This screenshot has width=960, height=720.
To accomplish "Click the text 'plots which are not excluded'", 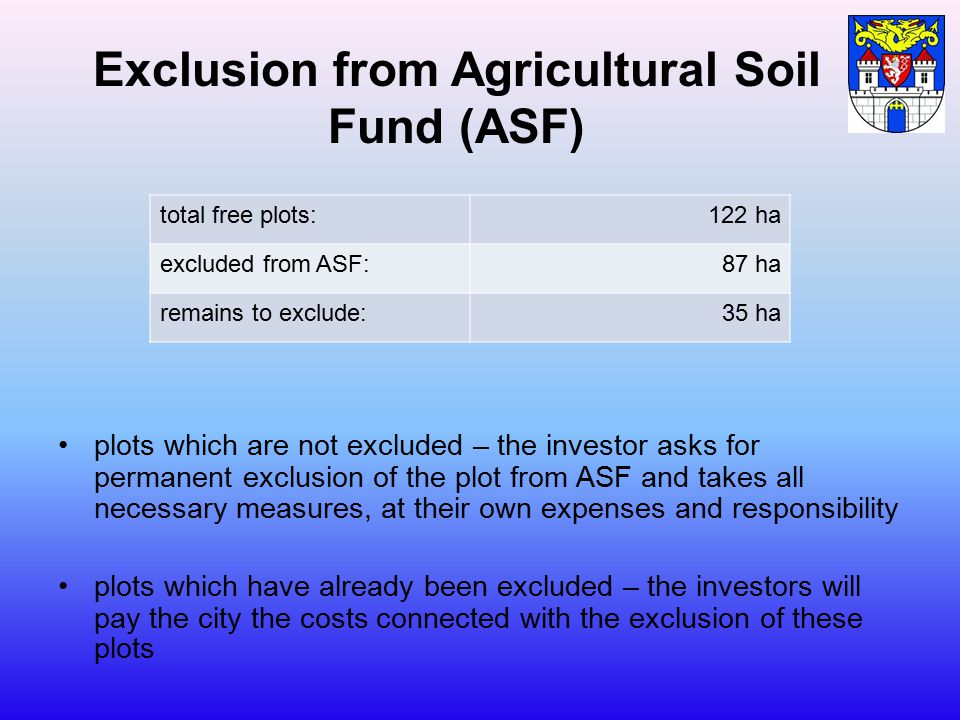I will [x=279, y=446].
